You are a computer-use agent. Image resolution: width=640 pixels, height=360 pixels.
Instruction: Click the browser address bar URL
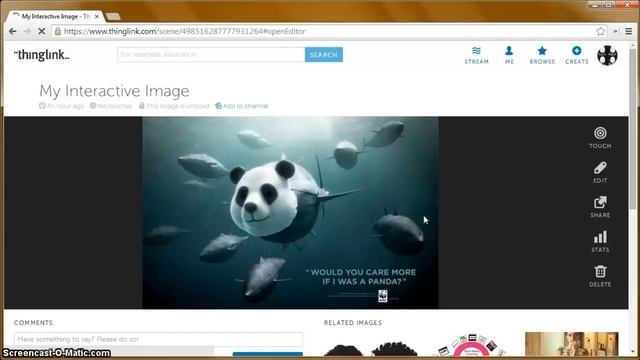point(184,31)
